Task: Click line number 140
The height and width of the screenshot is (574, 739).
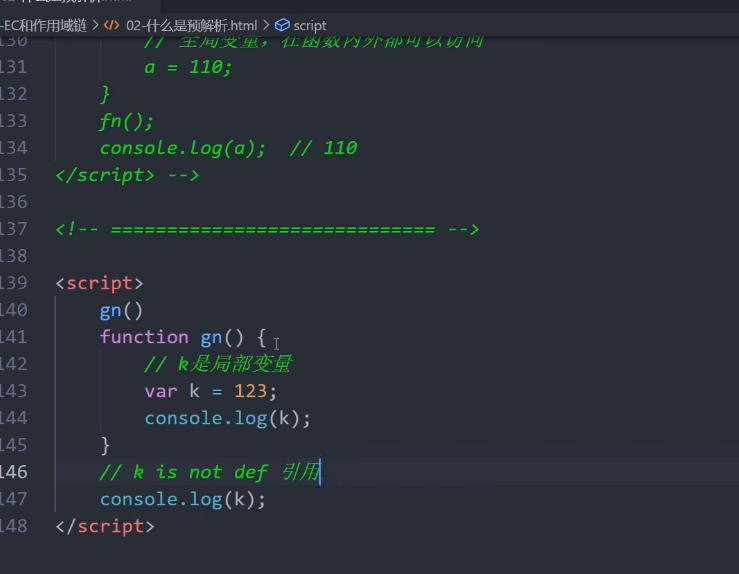Action: click(13, 310)
